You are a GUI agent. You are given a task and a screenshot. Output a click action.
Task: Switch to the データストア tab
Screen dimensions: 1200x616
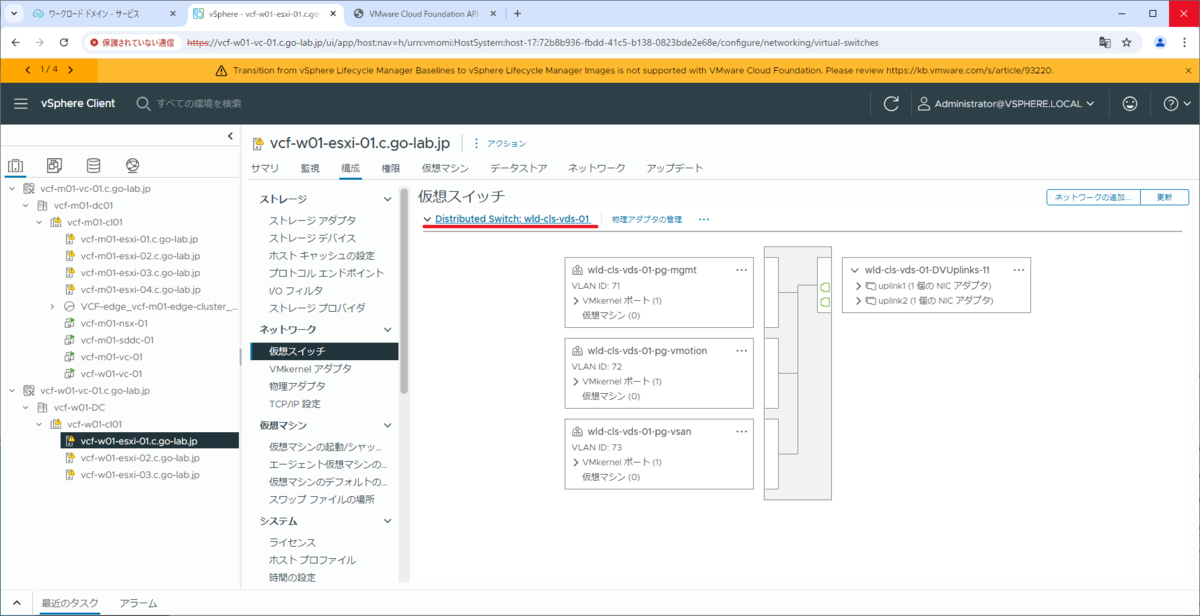[x=518, y=168]
